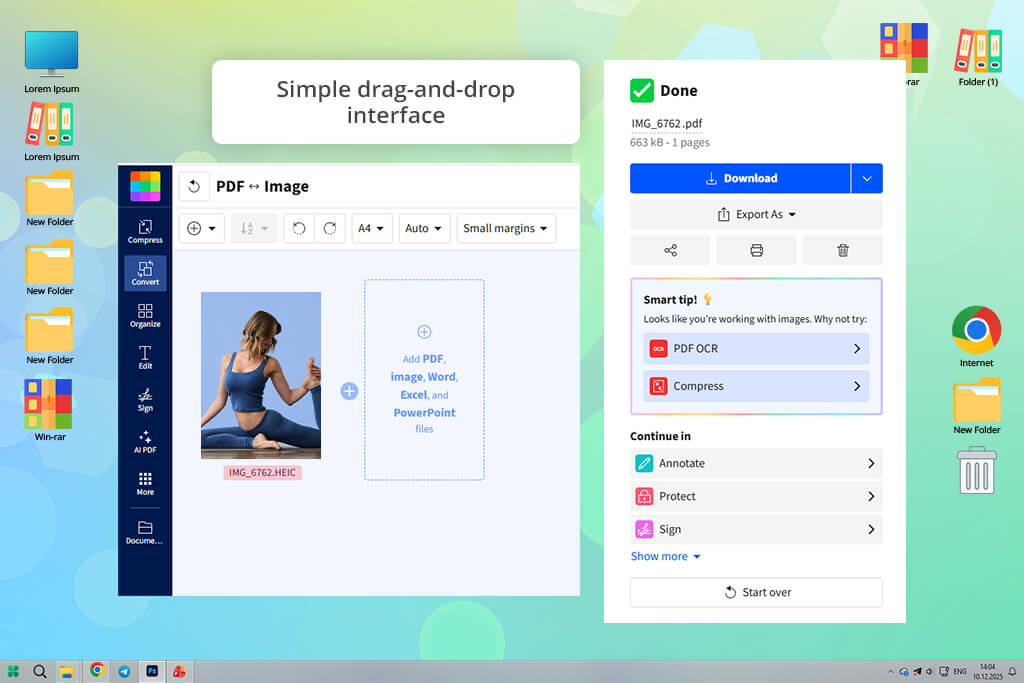The width and height of the screenshot is (1024, 683).
Task: Open the Small margins dropdown
Action: [x=505, y=229]
